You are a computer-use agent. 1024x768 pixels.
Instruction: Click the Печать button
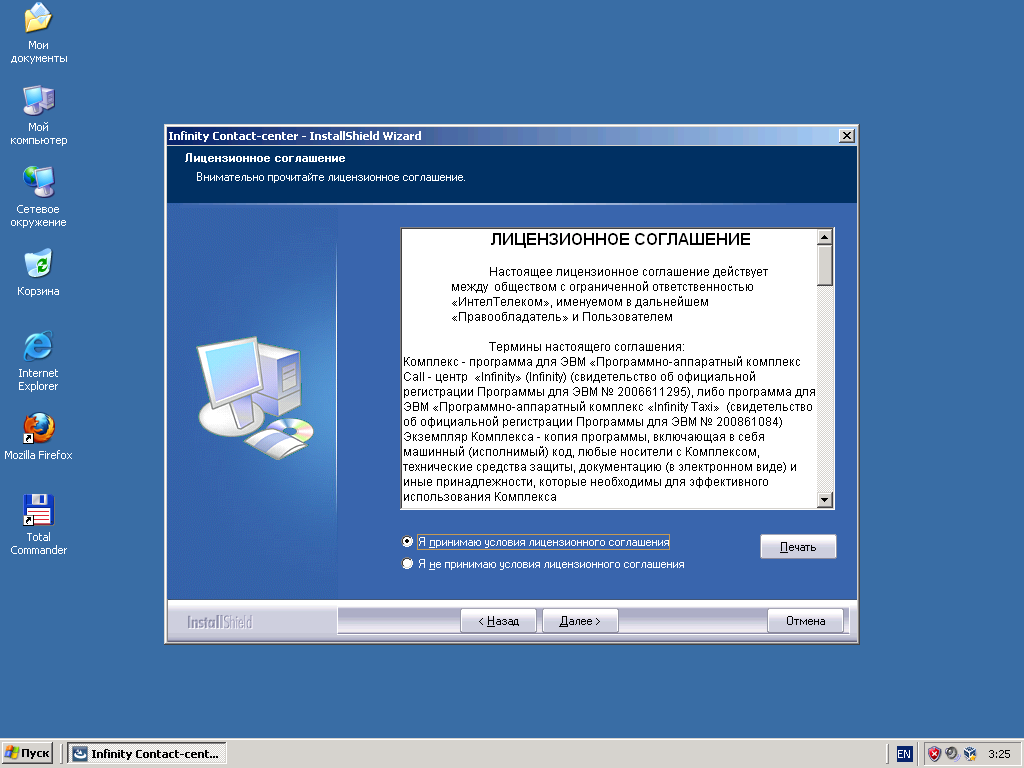[798, 547]
